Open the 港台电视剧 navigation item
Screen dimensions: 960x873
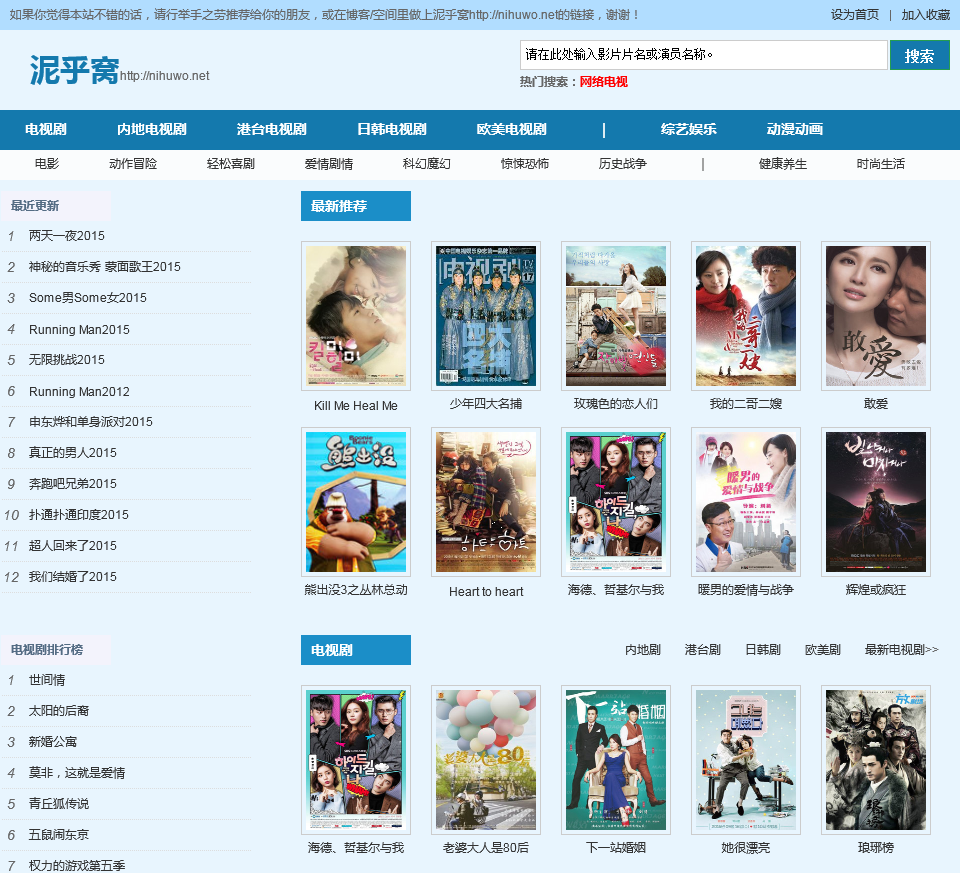(x=271, y=129)
